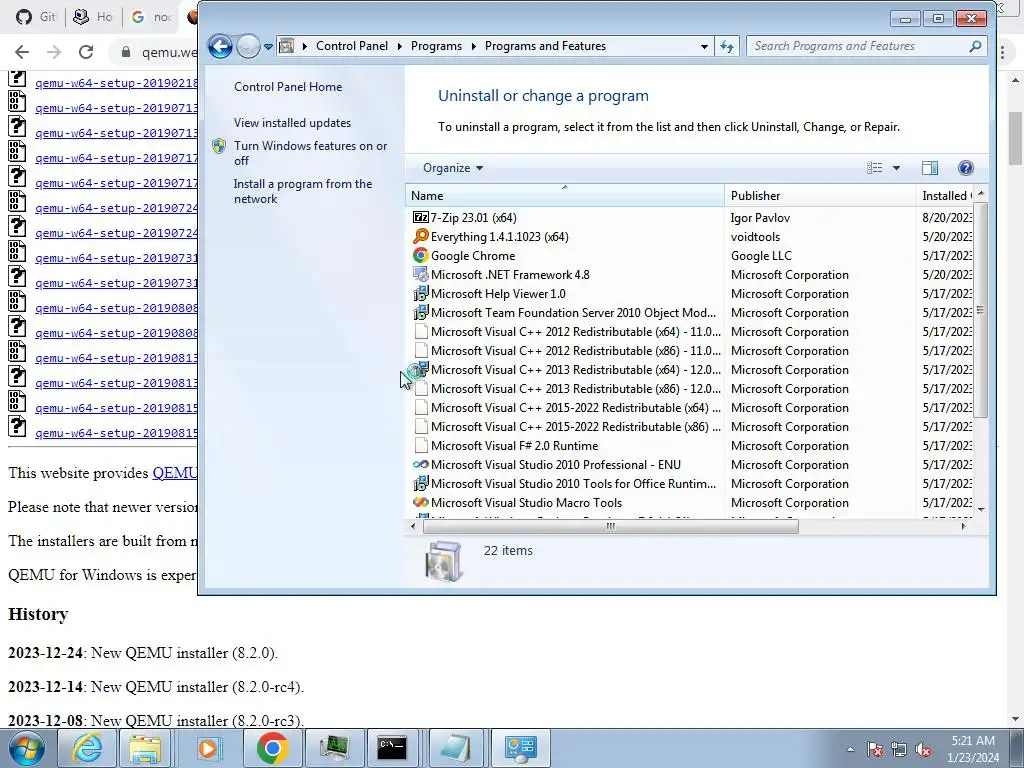Click the taskbar clock showing 5:21 AM

click(x=973, y=749)
